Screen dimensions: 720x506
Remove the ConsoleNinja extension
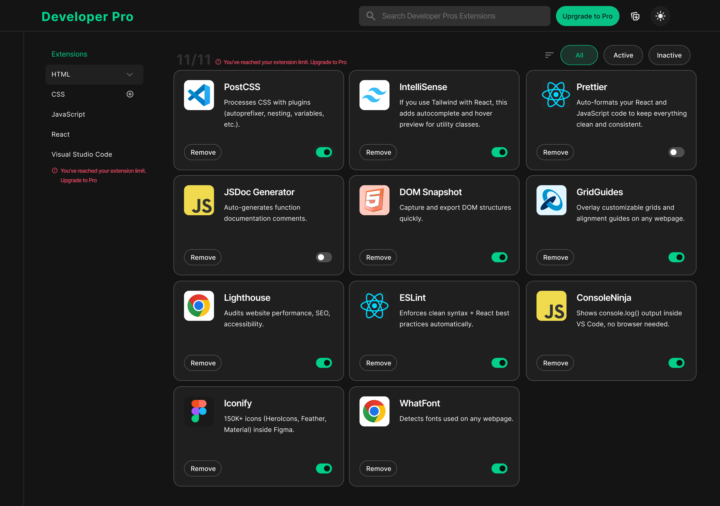(x=555, y=363)
